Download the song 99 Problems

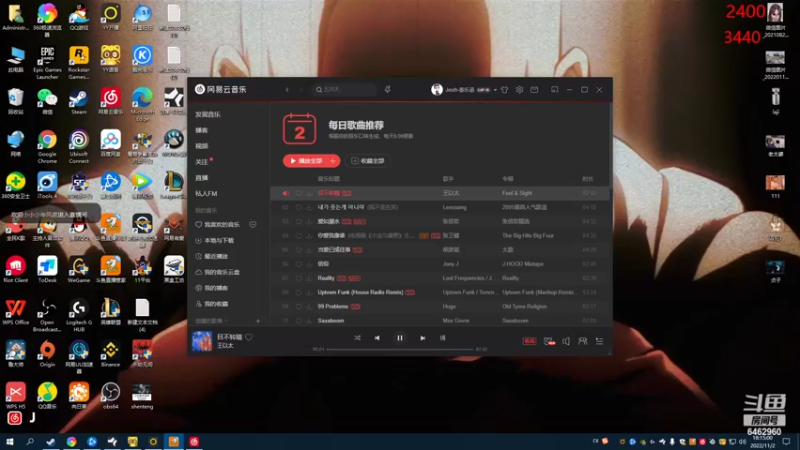click(309, 307)
